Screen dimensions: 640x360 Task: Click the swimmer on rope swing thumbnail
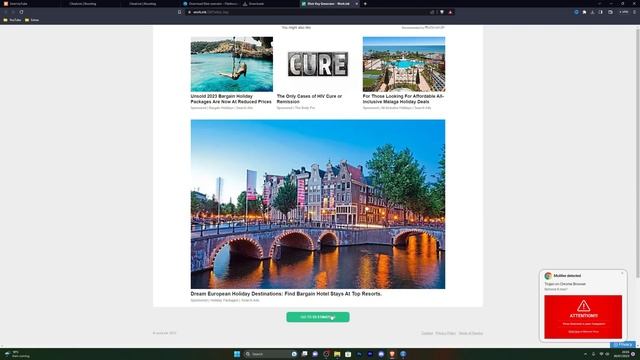[232, 64]
